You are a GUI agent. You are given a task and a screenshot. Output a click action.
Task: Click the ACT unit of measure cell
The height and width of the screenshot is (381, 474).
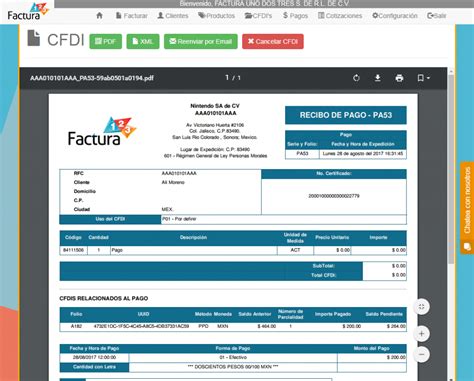(x=295, y=250)
